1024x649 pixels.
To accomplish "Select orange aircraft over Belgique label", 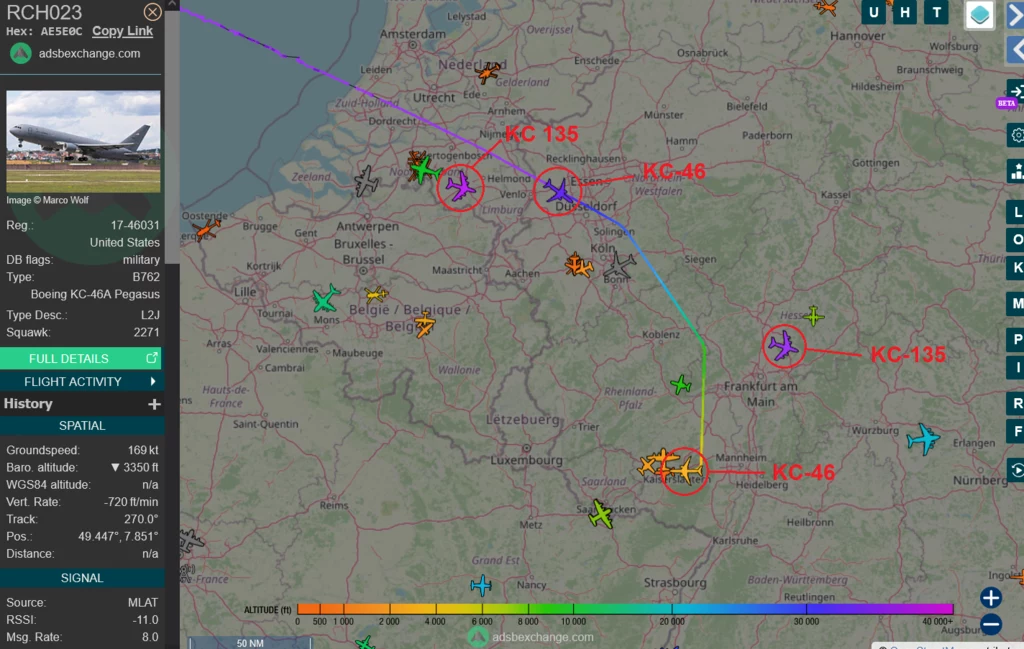I will coord(424,324).
